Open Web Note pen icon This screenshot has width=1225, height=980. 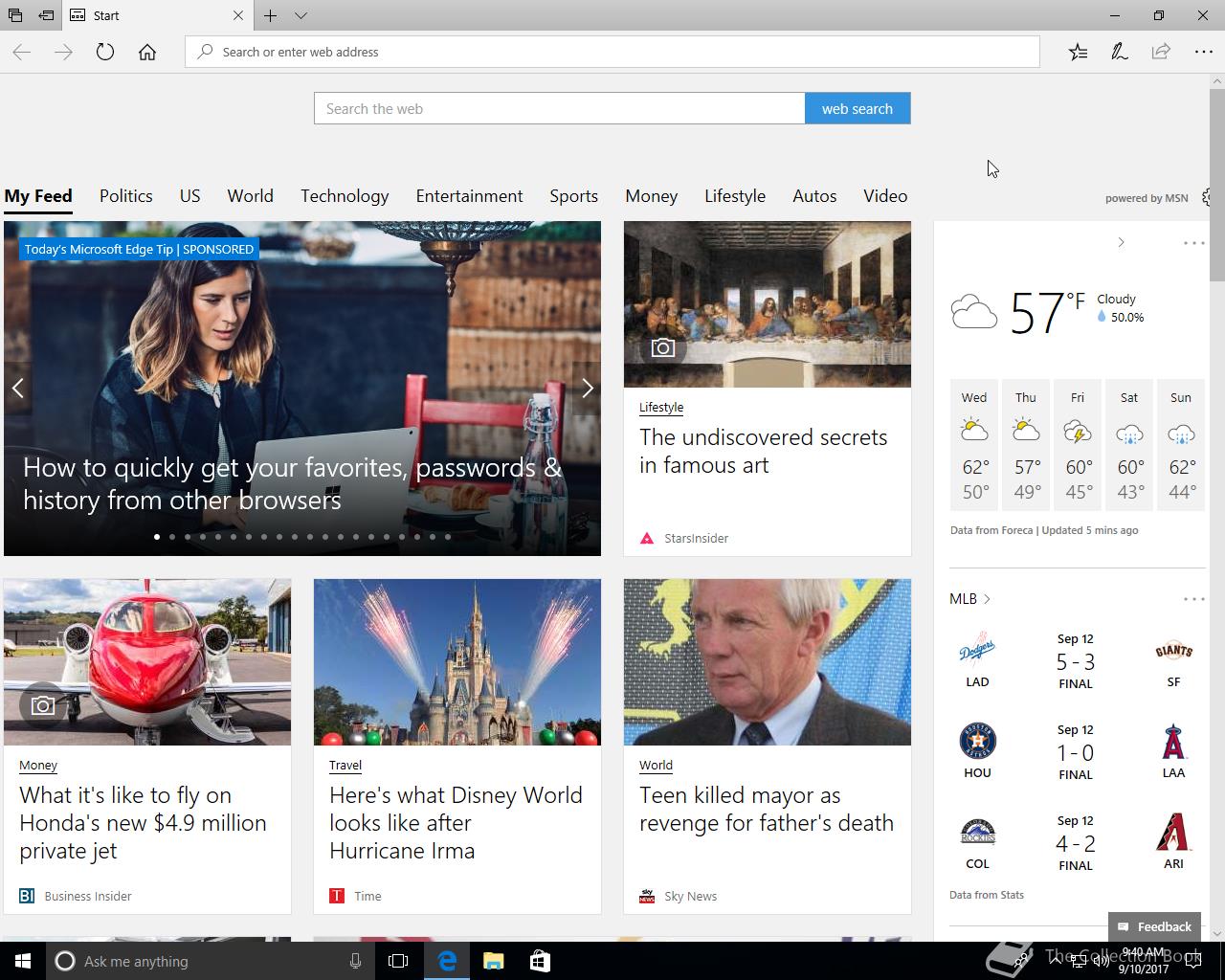point(1119,52)
